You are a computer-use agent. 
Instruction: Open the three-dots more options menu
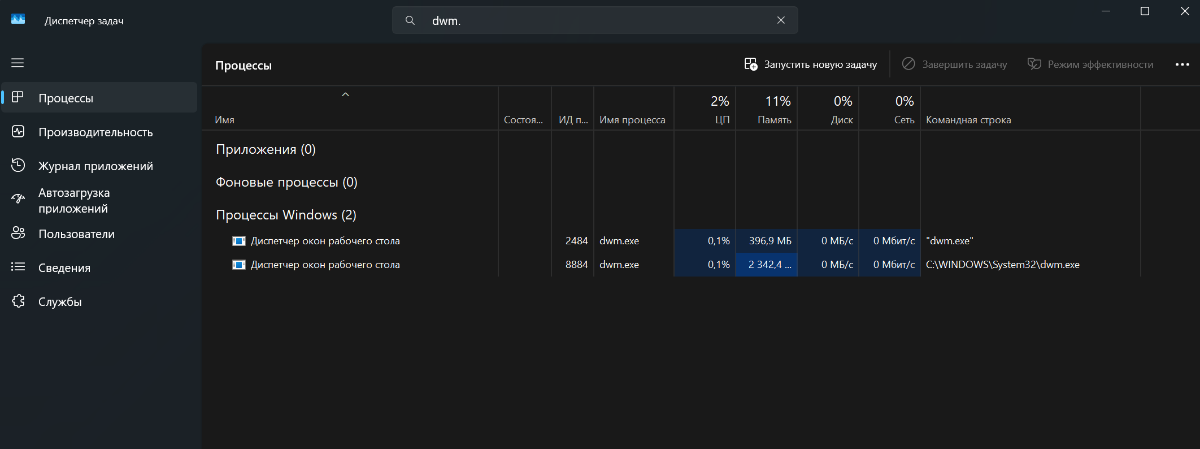pos(1182,64)
